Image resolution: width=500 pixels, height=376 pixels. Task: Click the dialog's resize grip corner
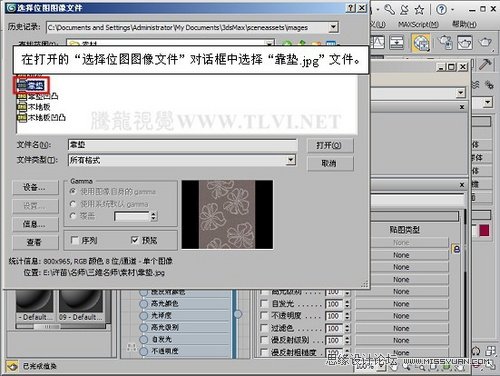pyautogui.click(x=364, y=284)
